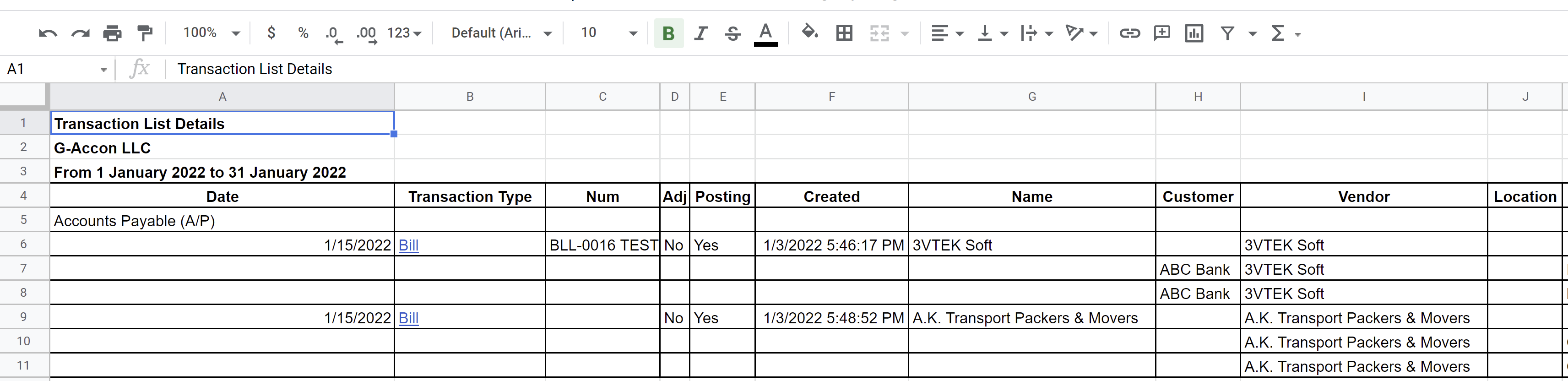Image resolution: width=1568 pixels, height=381 pixels.
Task: Open the font size 10 dropdown
Action: tap(609, 33)
